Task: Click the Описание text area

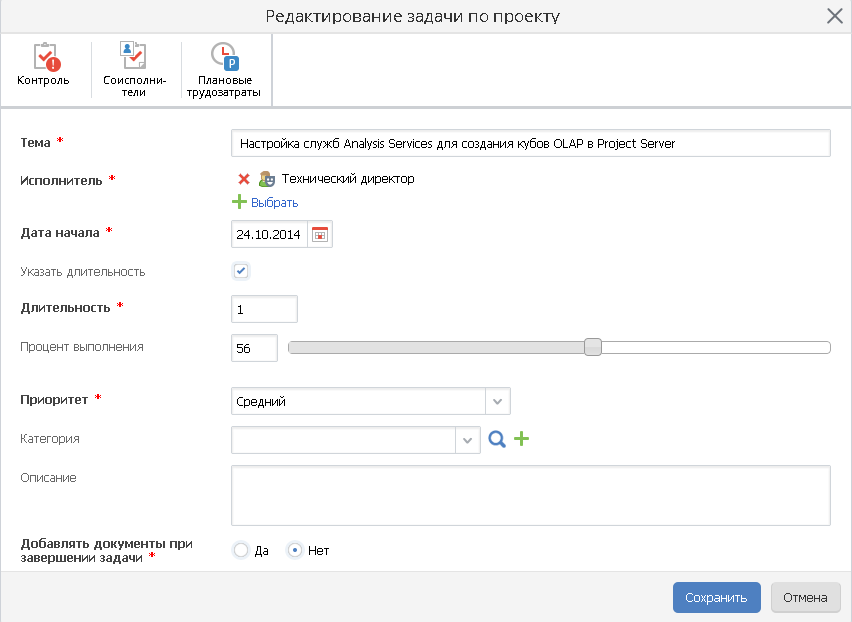Action: pyautogui.click(x=531, y=495)
